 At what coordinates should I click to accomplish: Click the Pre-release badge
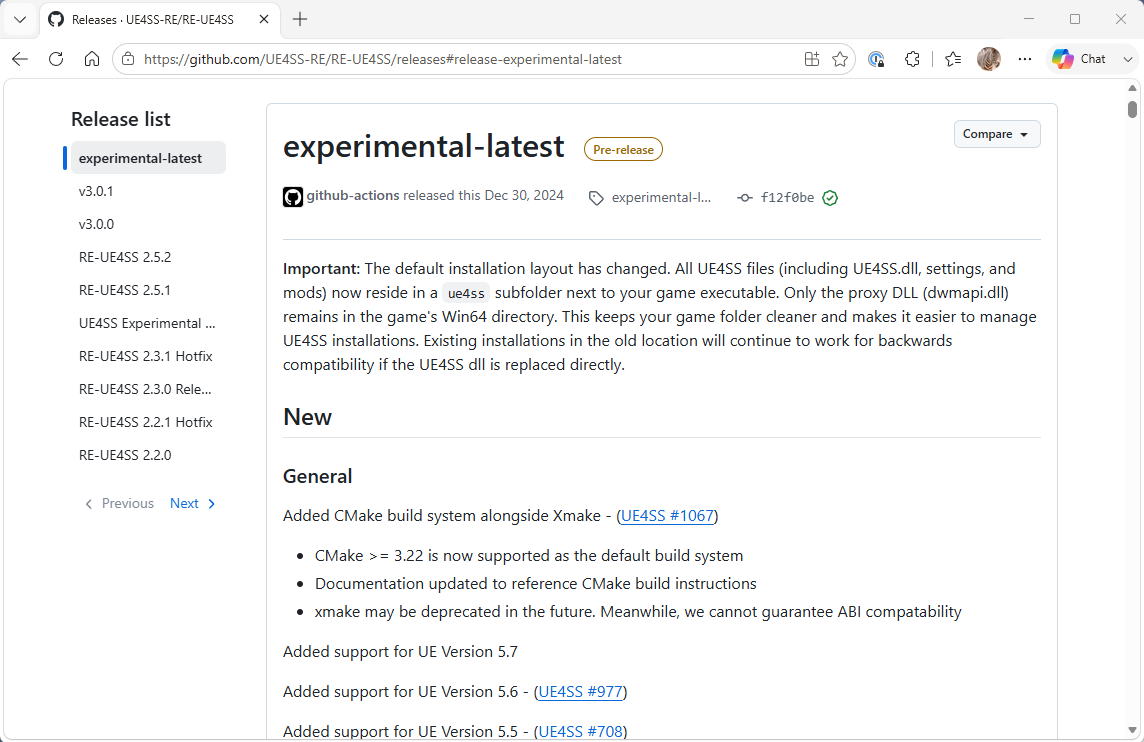point(623,150)
